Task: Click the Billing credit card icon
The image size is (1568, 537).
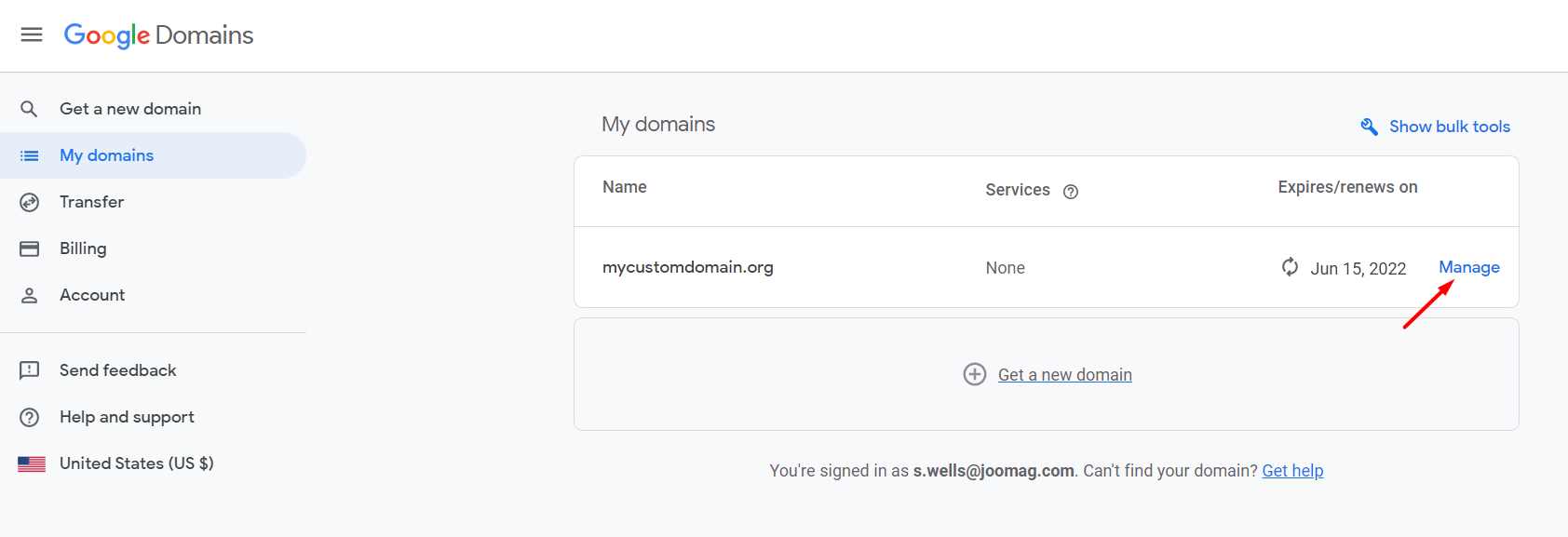Action: (x=30, y=248)
